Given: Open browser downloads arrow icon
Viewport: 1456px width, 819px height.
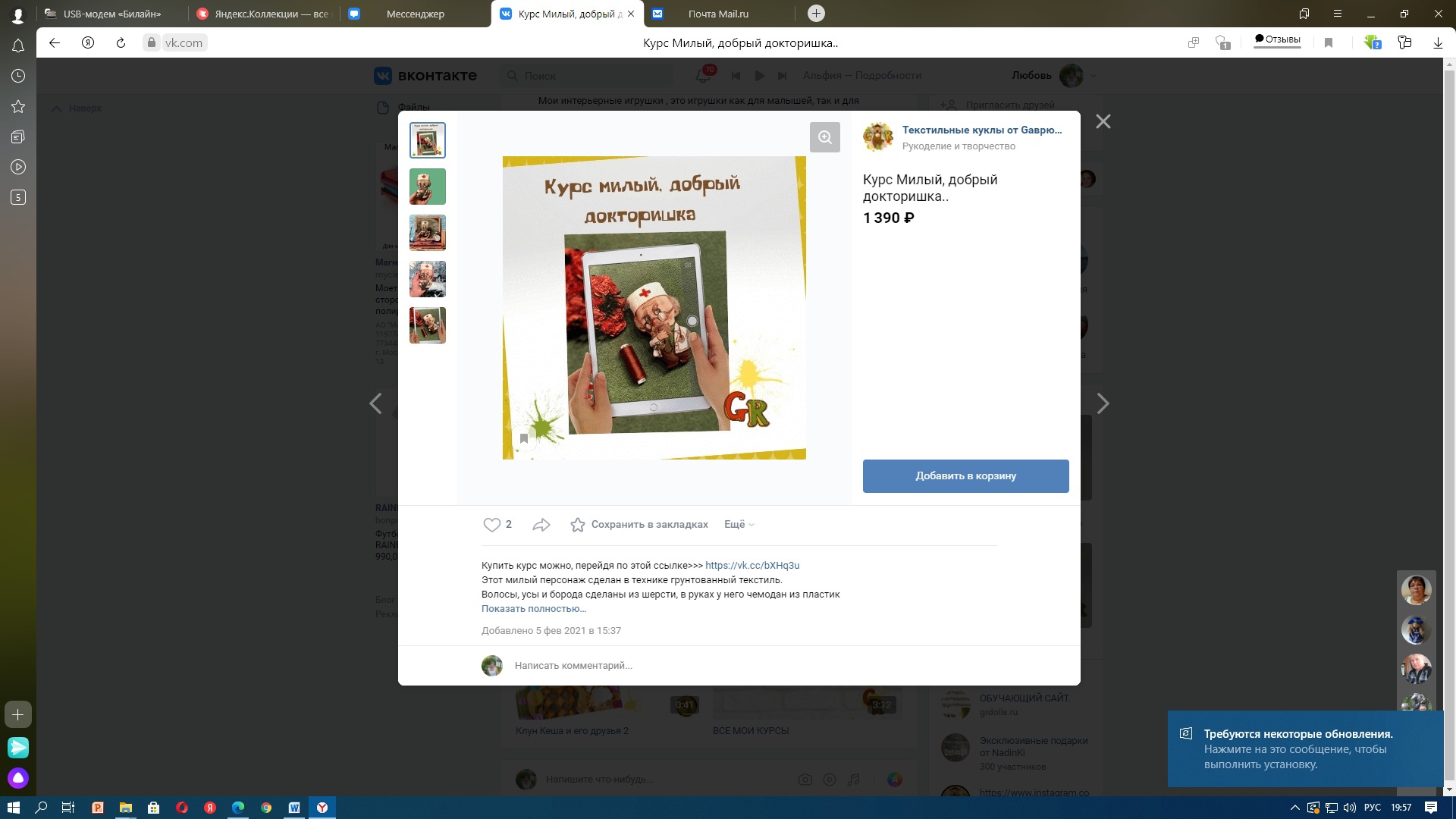Looking at the screenshot, I should pyautogui.click(x=1437, y=43).
